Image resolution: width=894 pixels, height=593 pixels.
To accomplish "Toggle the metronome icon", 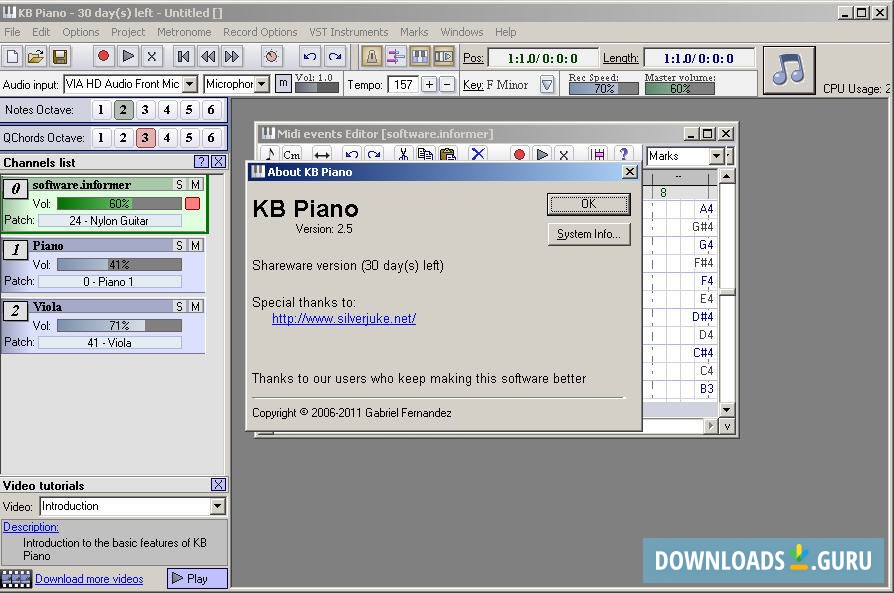I will pyautogui.click(x=372, y=56).
